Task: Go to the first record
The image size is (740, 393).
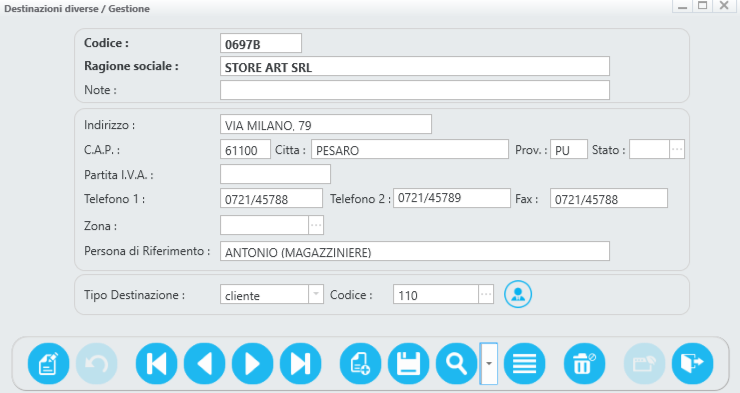Action: tap(156, 364)
